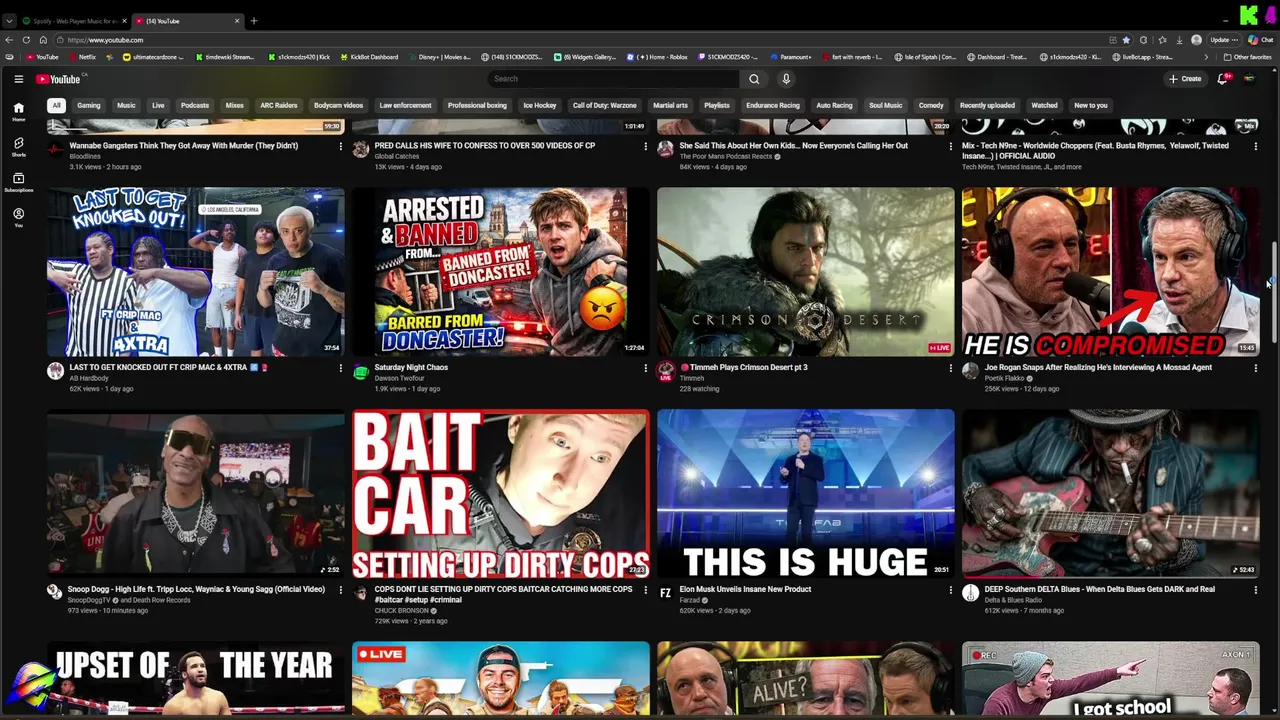Open the account avatar menu in YouTube
The width and height of the screenshot is (1280, 720).
pos(1249,79)
